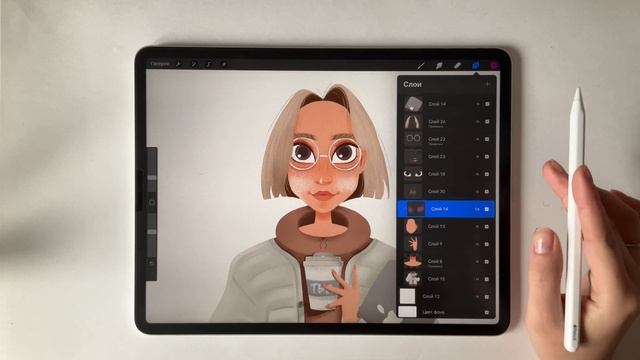The height and width of the screenshot is (360, 640).
Task: Click the opacity slider on sidebar
Action: [x=152, y=232]
